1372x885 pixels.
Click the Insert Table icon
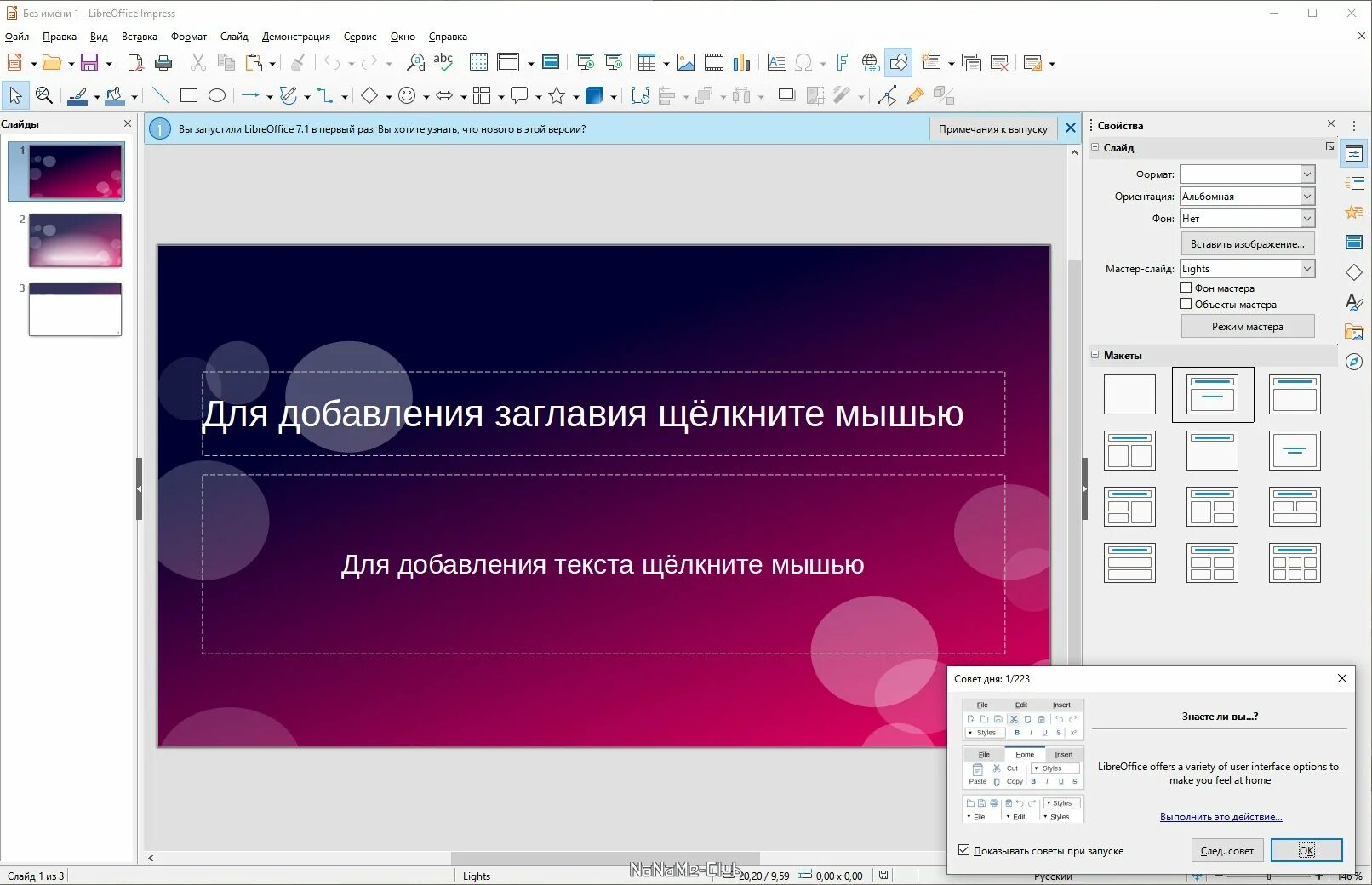tap(647, 62)
